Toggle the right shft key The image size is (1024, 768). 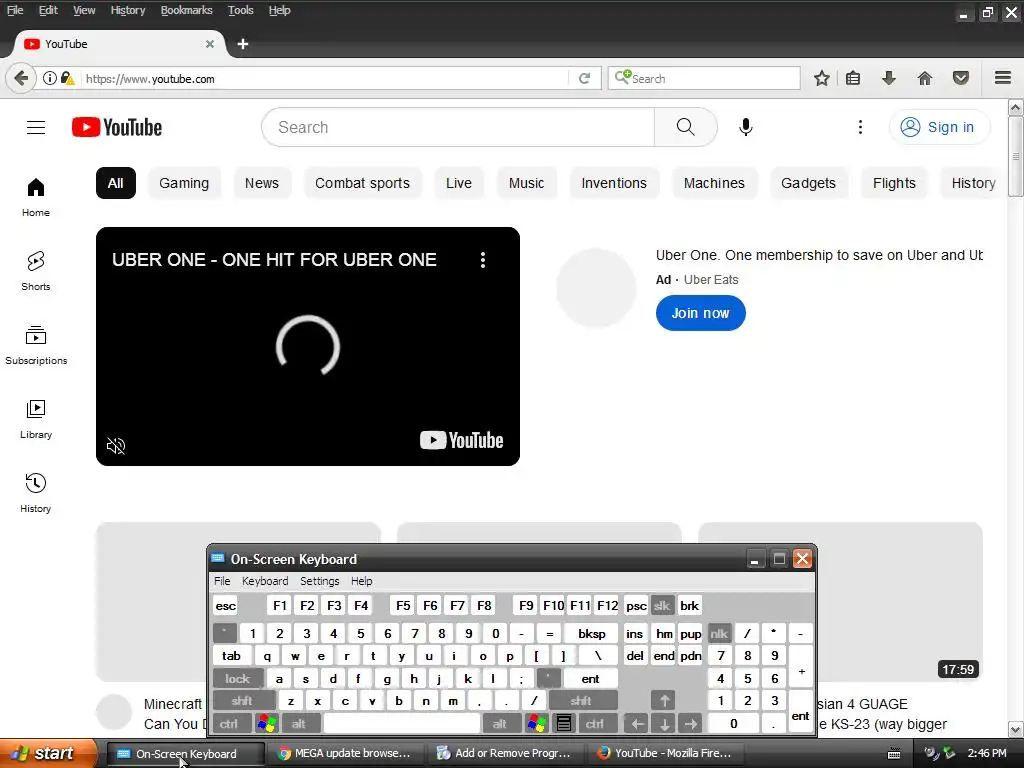point(581,701)
